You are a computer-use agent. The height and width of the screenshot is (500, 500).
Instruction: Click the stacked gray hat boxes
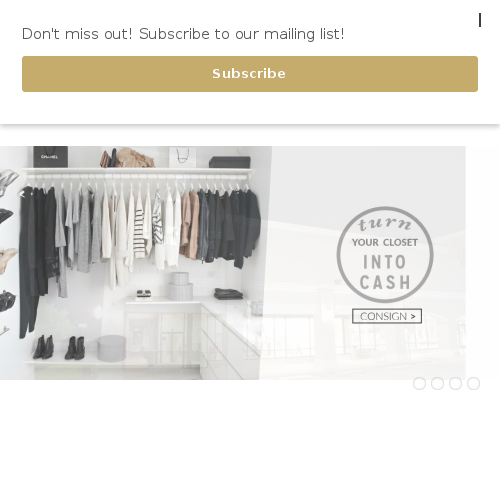(180, 286)
